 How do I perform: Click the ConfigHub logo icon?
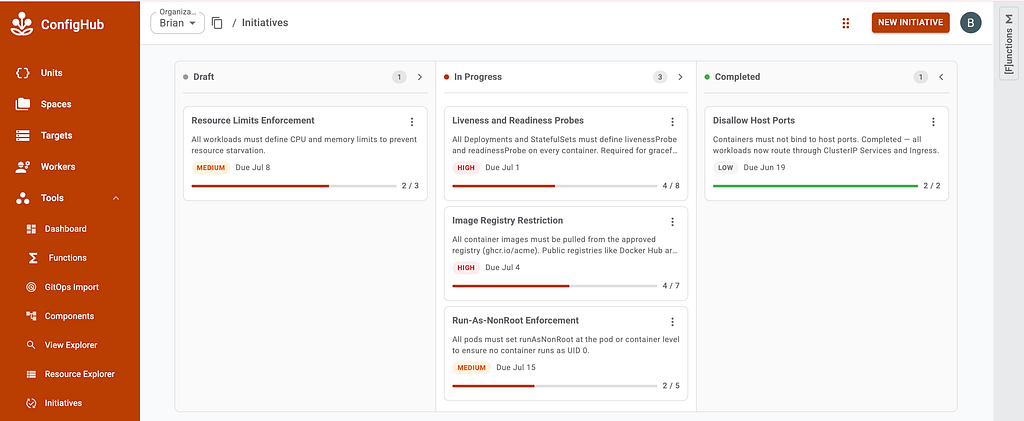tap(23, 24)
